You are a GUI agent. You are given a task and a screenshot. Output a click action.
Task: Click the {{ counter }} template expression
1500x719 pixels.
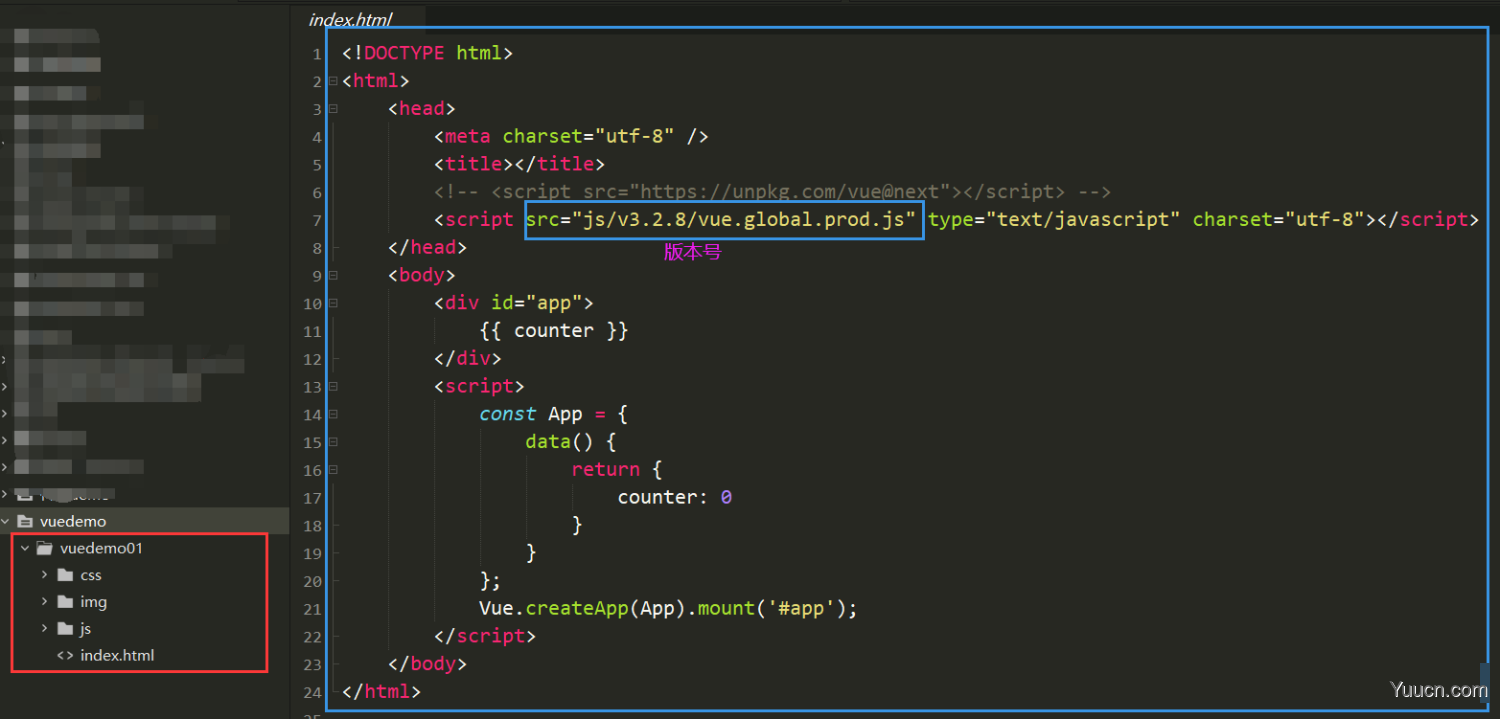(x=553, y=331)
